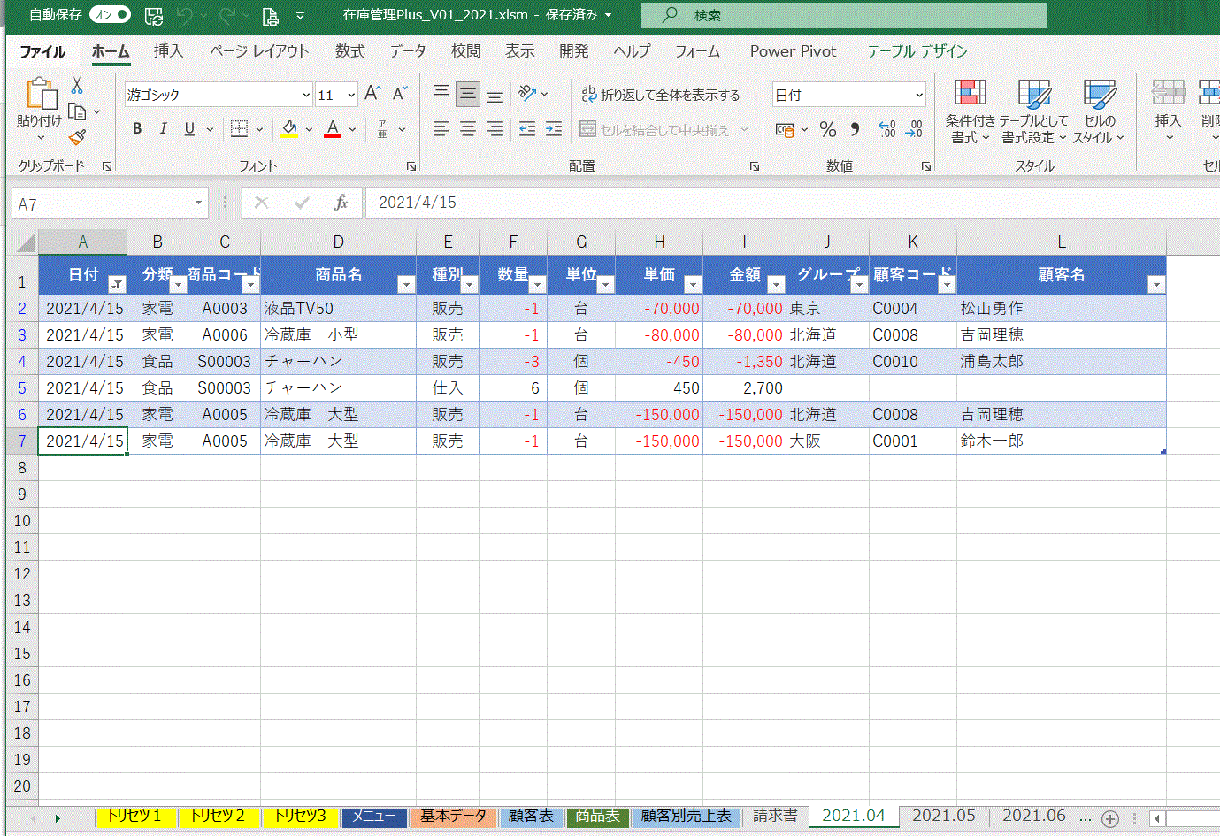
Task: Click the 検索 search box
Action: [843, 15]
